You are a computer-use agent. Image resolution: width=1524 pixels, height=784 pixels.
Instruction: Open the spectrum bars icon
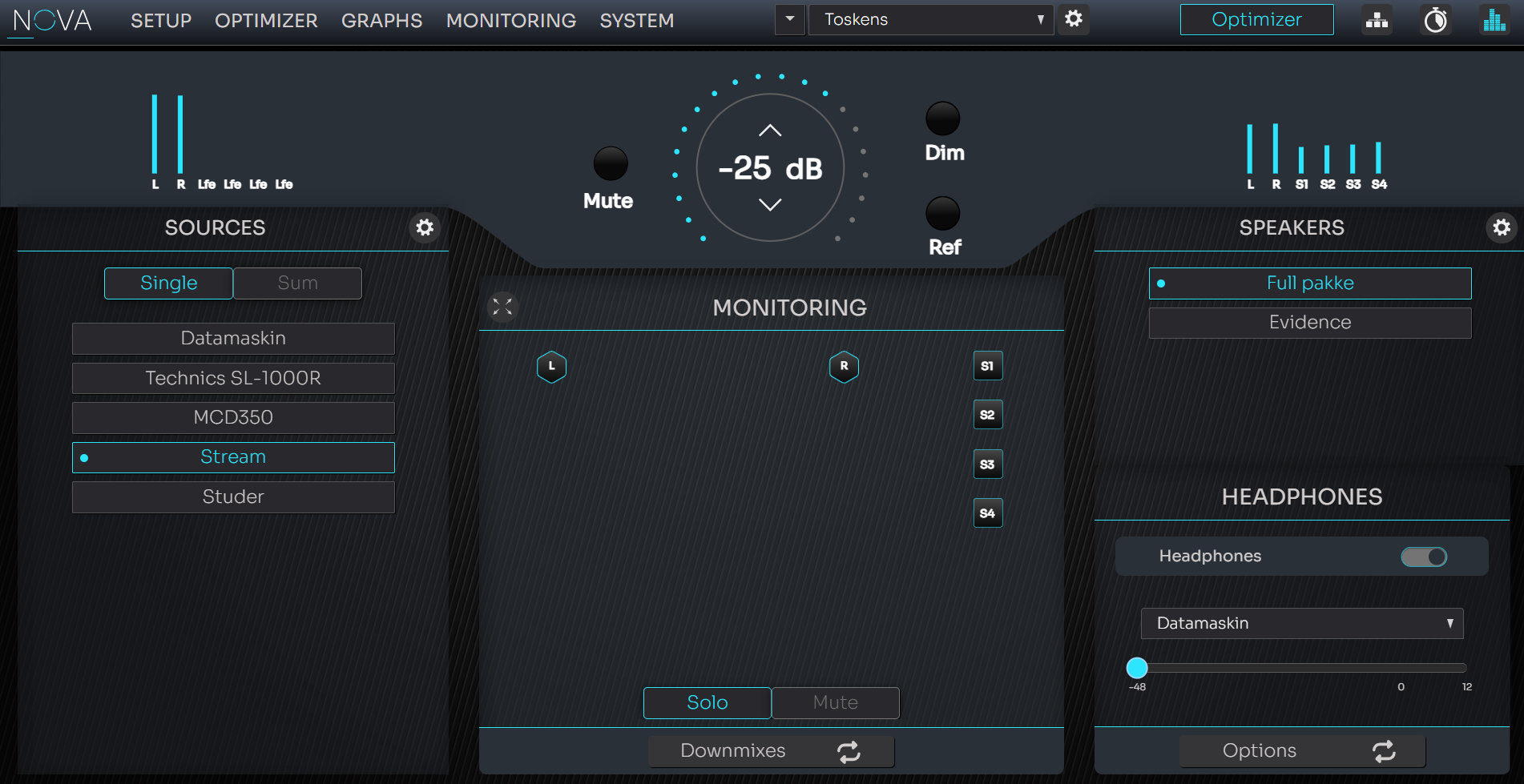click(1494, 20)
